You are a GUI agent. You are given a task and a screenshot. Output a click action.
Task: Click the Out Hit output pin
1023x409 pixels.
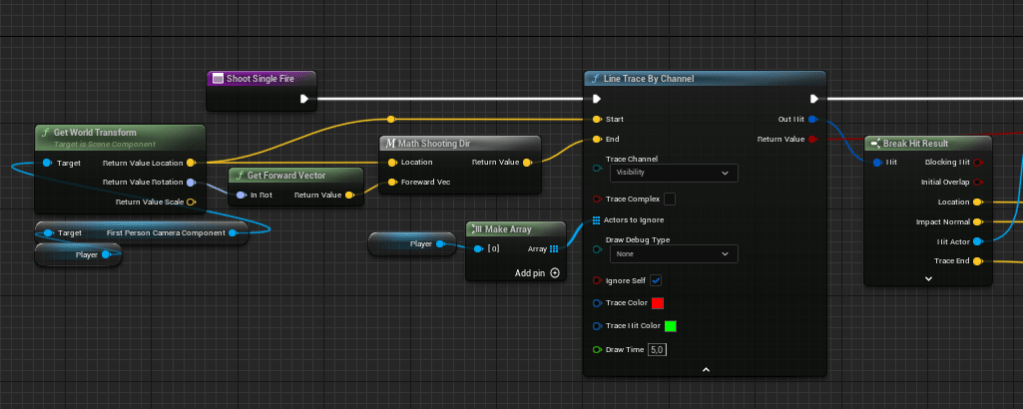pos(812,119)
